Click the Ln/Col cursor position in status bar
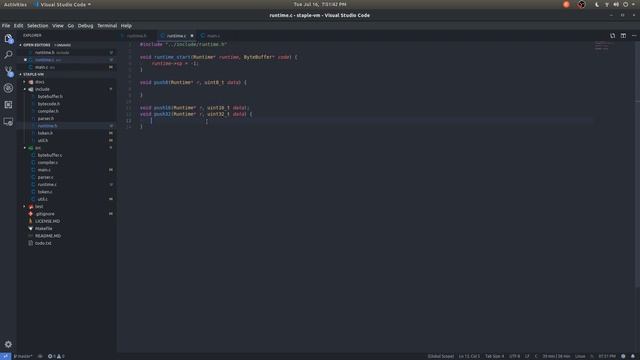The image size is (640, 360). (x=469, y=356)
